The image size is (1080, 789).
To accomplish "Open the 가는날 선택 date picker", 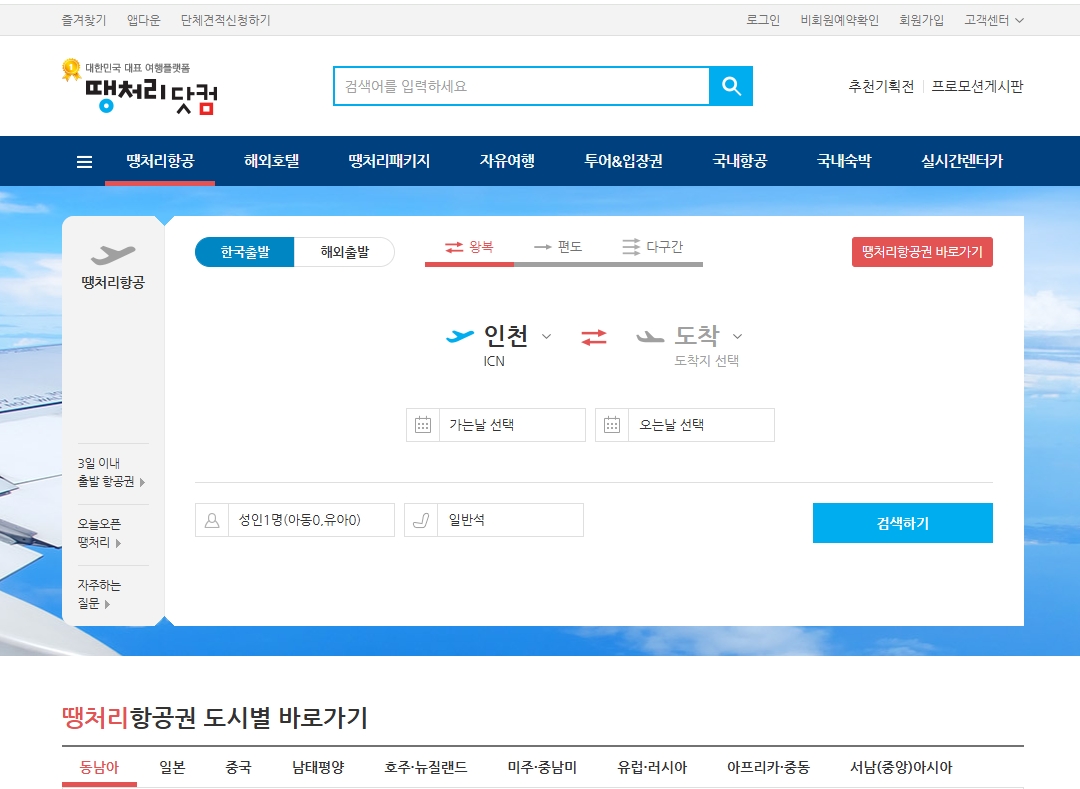I will pos(496,425).
